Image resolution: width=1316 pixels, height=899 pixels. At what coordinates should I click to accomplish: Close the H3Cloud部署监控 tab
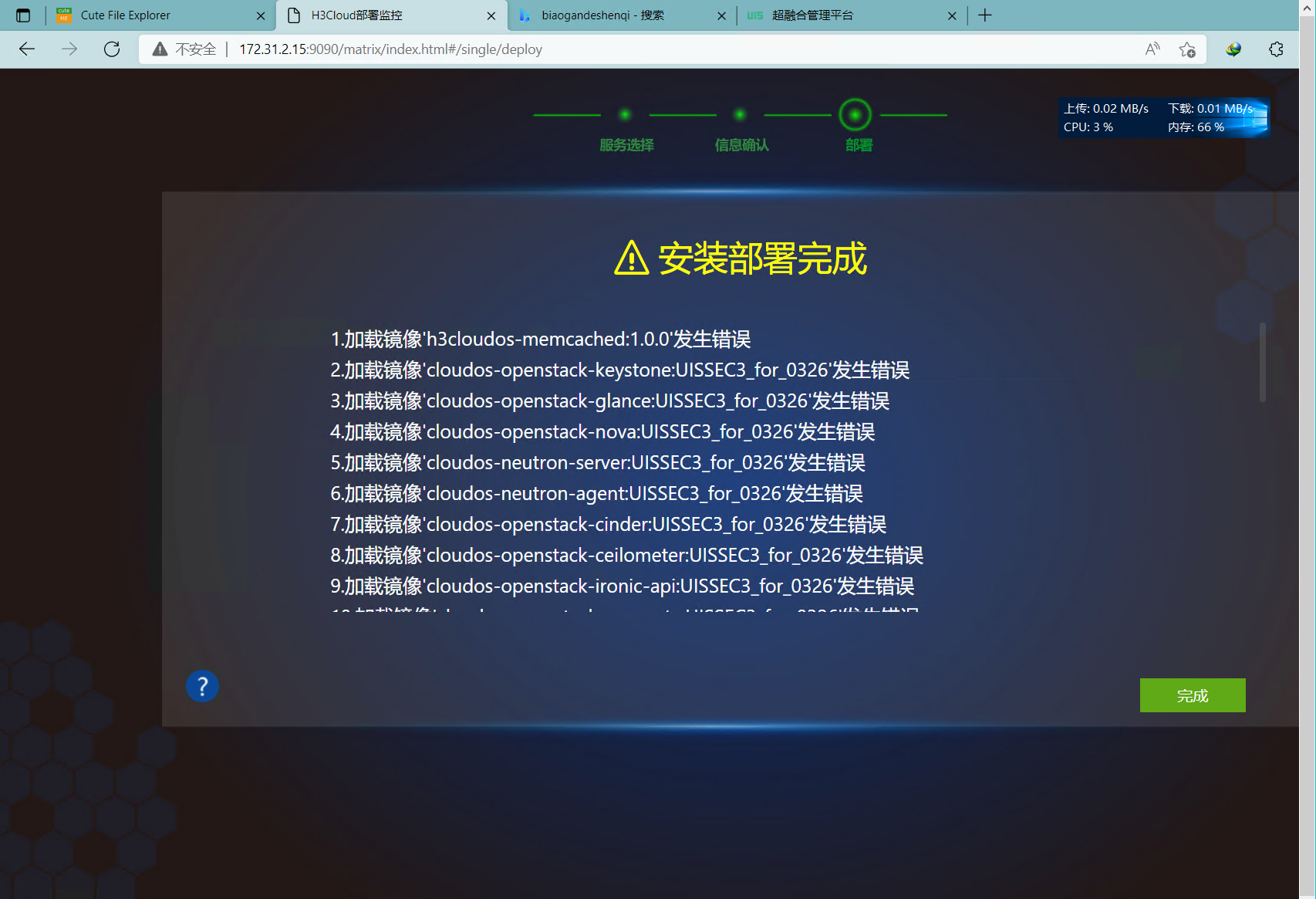tap(491, 15)
